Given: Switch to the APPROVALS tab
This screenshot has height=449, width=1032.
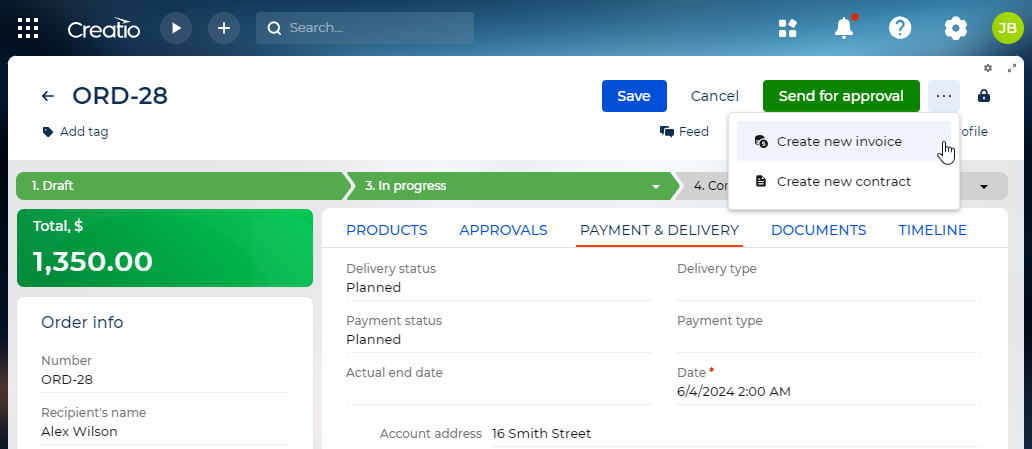Looking at the screenshot, I should pos(503,230).
